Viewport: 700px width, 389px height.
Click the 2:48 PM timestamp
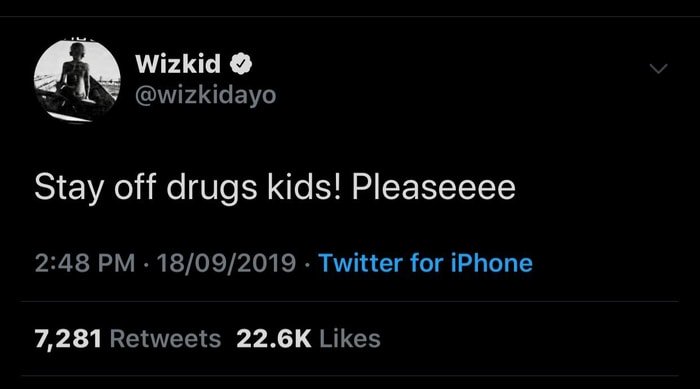coord(85,263)
